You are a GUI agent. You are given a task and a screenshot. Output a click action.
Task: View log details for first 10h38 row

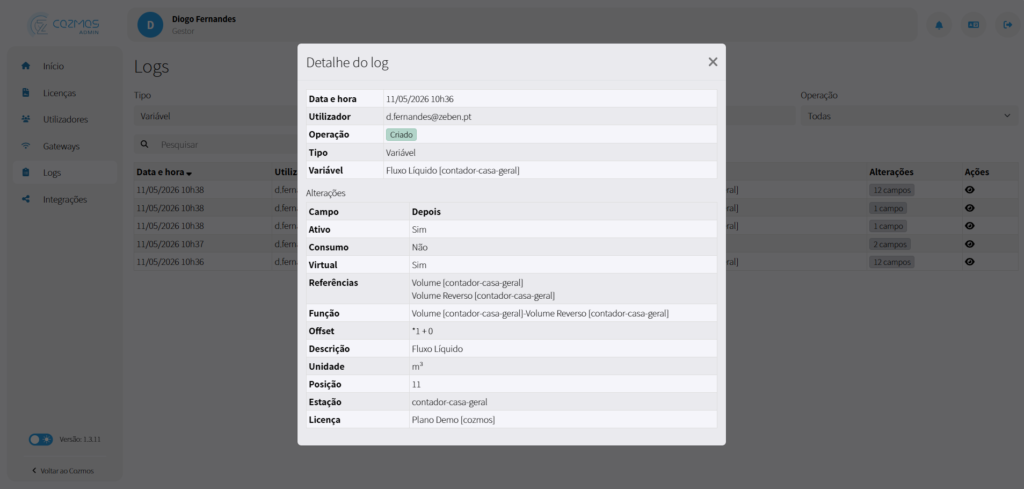tap(970, 190)
